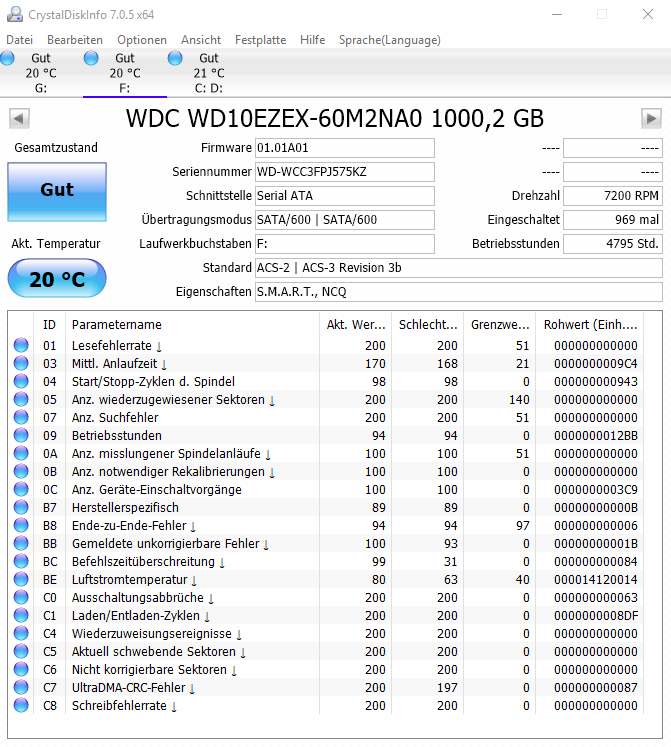
Task: Click the Akt. Wer... column header
Action: pos(356,324)
